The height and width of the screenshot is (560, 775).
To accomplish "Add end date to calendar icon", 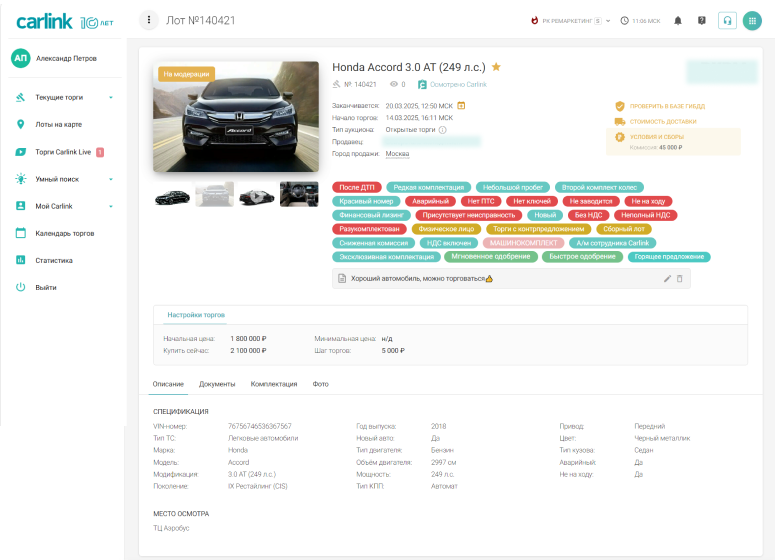I will (x=461, y=105).
